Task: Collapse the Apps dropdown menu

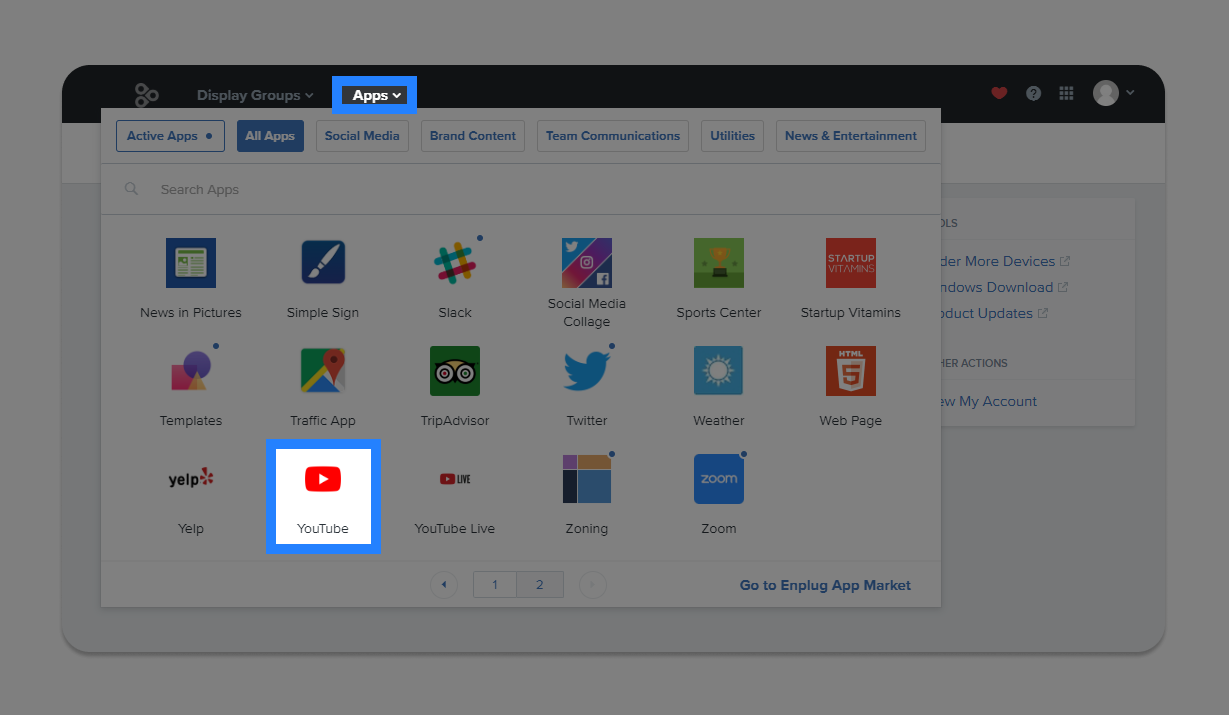Action: point(375,95)
